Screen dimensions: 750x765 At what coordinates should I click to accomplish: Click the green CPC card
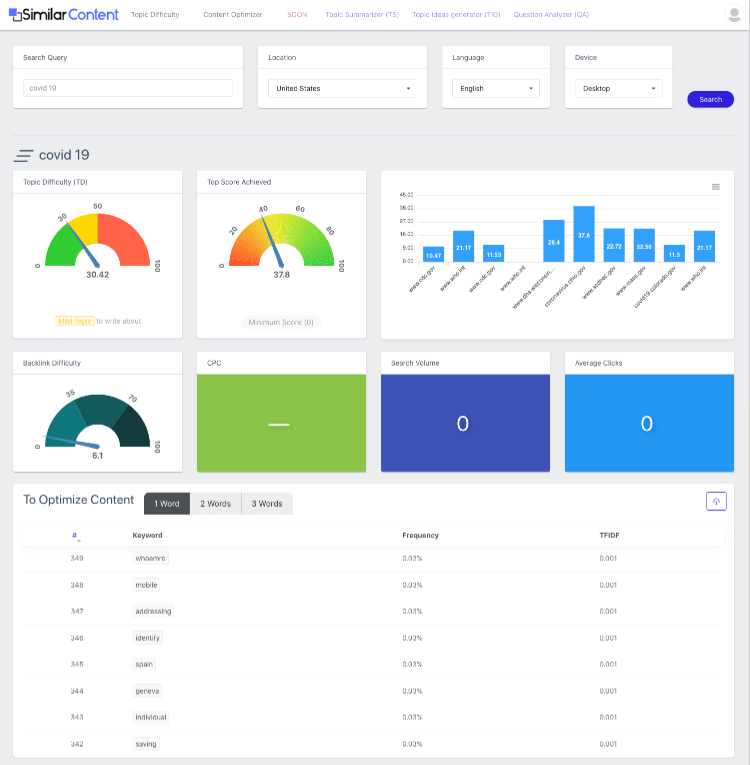282,423
